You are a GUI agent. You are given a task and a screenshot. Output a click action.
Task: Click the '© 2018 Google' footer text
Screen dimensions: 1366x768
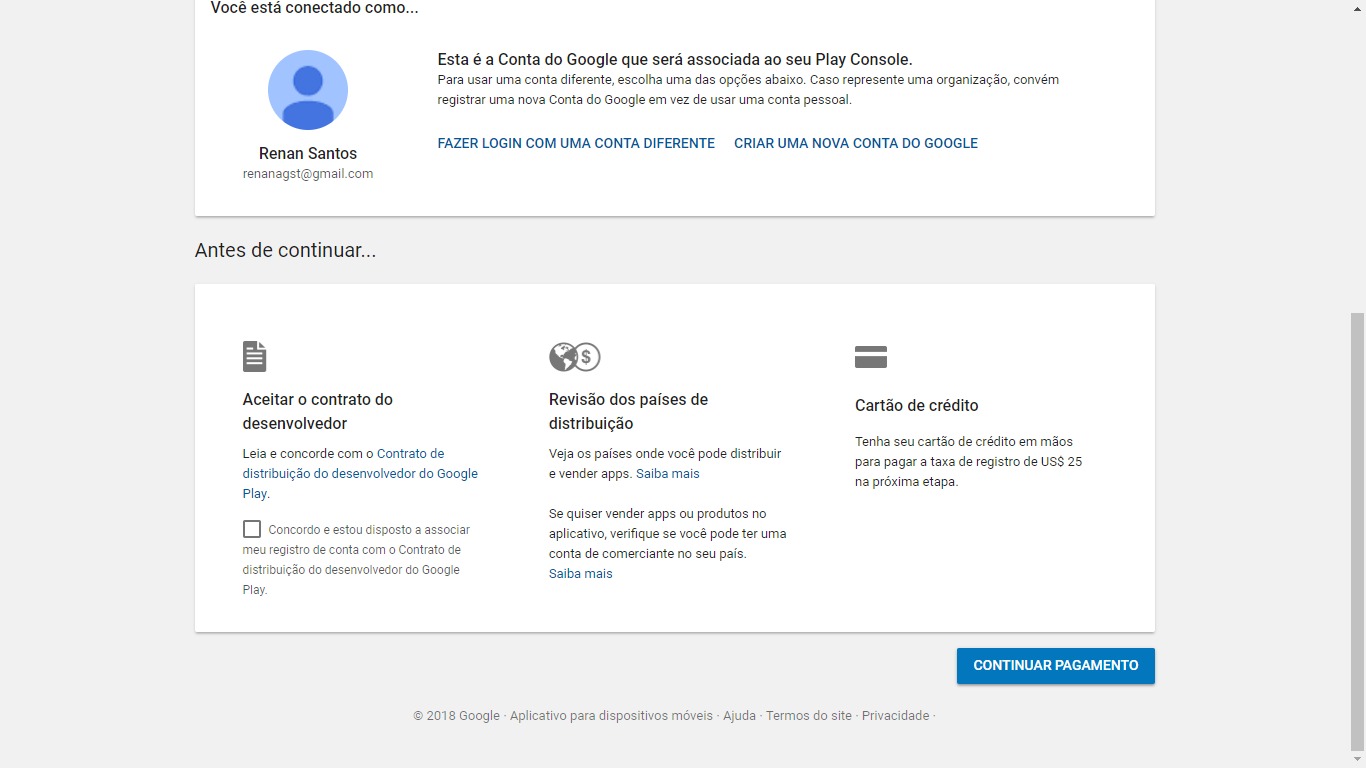(x=456, y=715)
